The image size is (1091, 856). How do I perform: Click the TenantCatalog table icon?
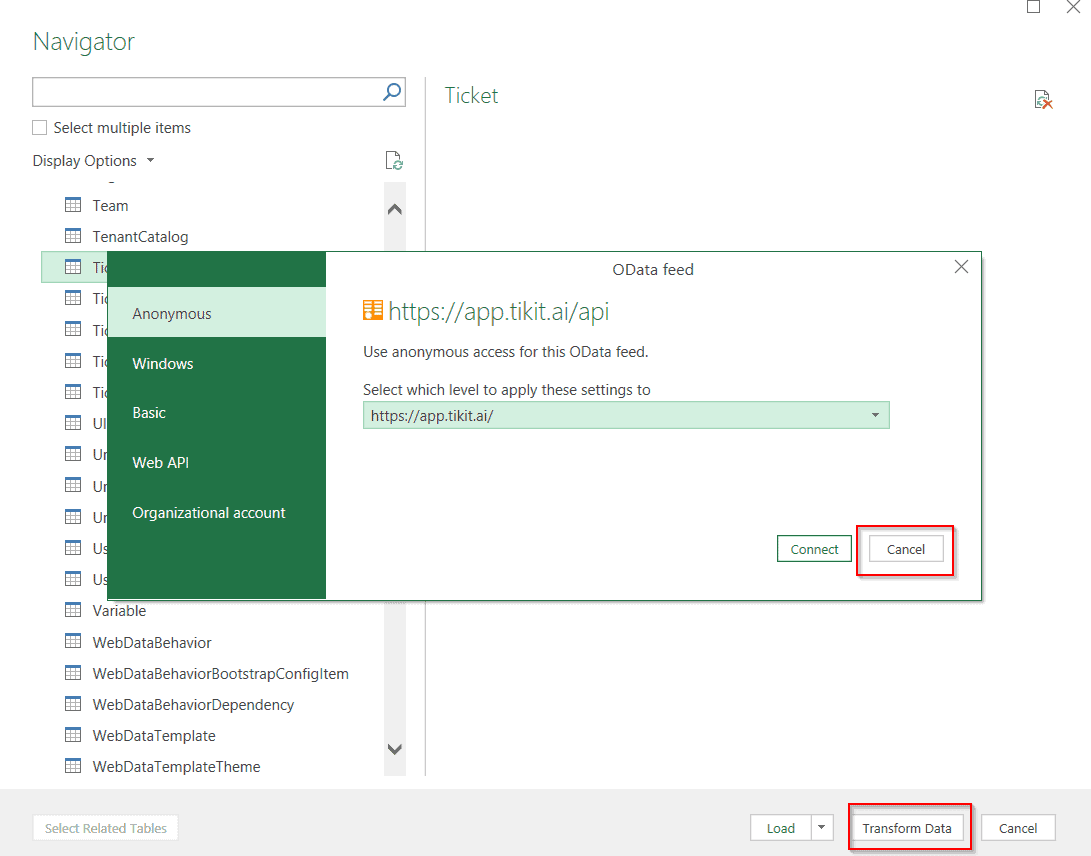(73, 236)
